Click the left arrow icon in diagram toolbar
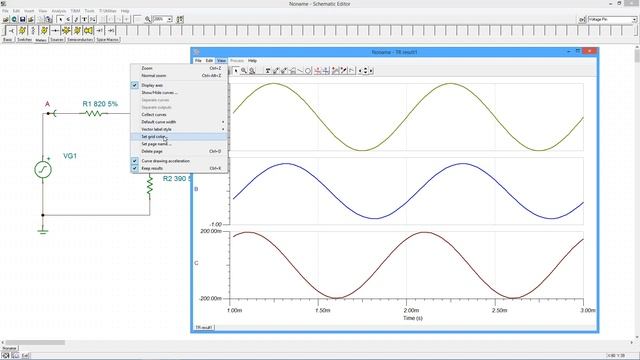This screenshot has width=640, height=360. pyautogui.click(x=360, y=71)
